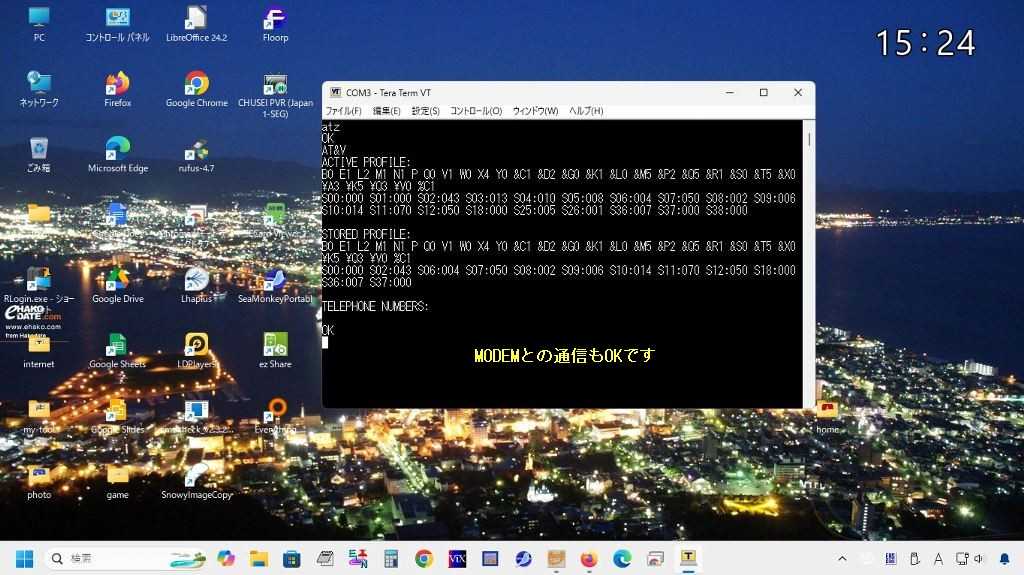
Task: Click the Windows Start button
Action: pos(24,558)
